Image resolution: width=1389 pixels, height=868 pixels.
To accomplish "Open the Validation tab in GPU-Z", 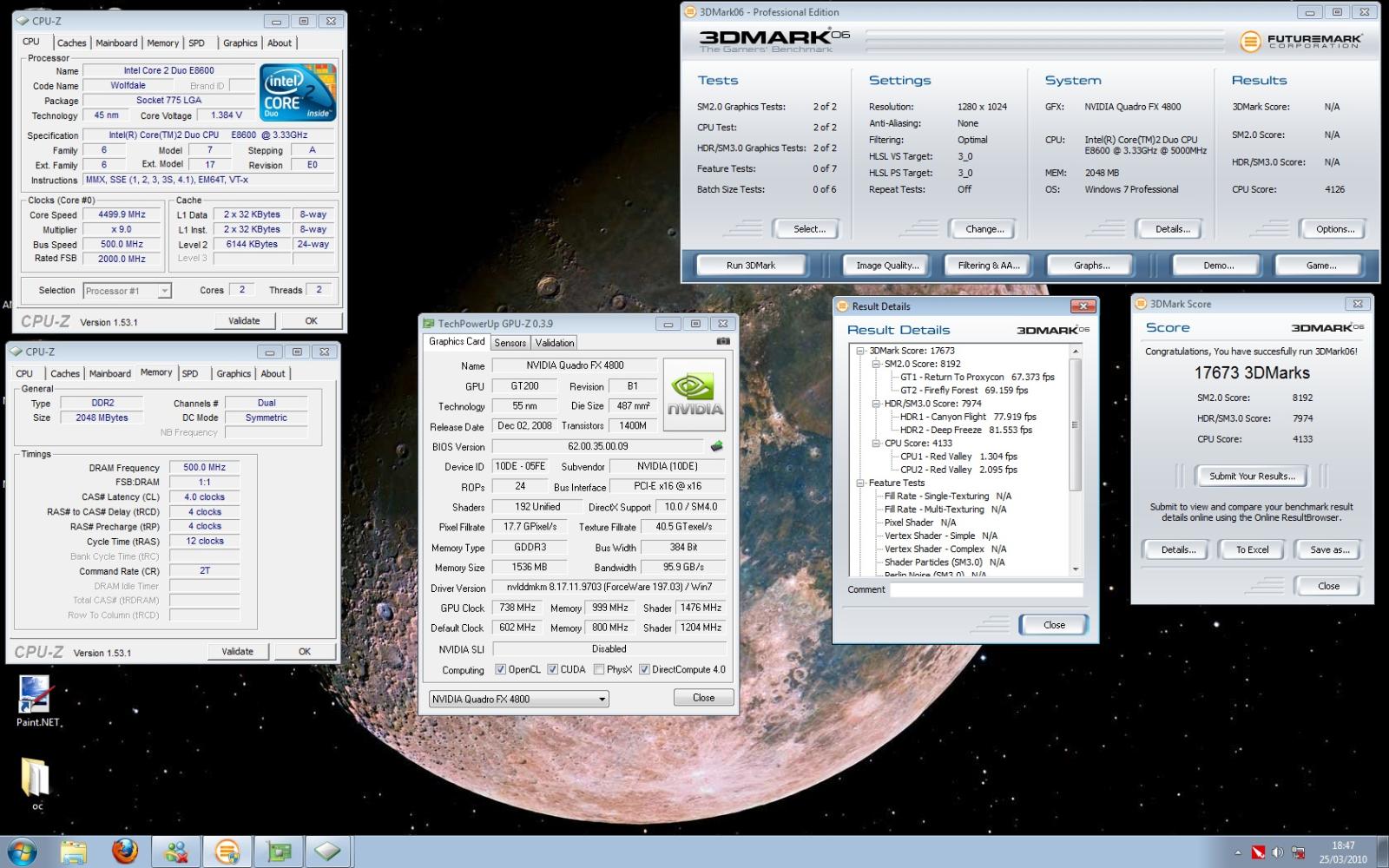I will (555, 343).
